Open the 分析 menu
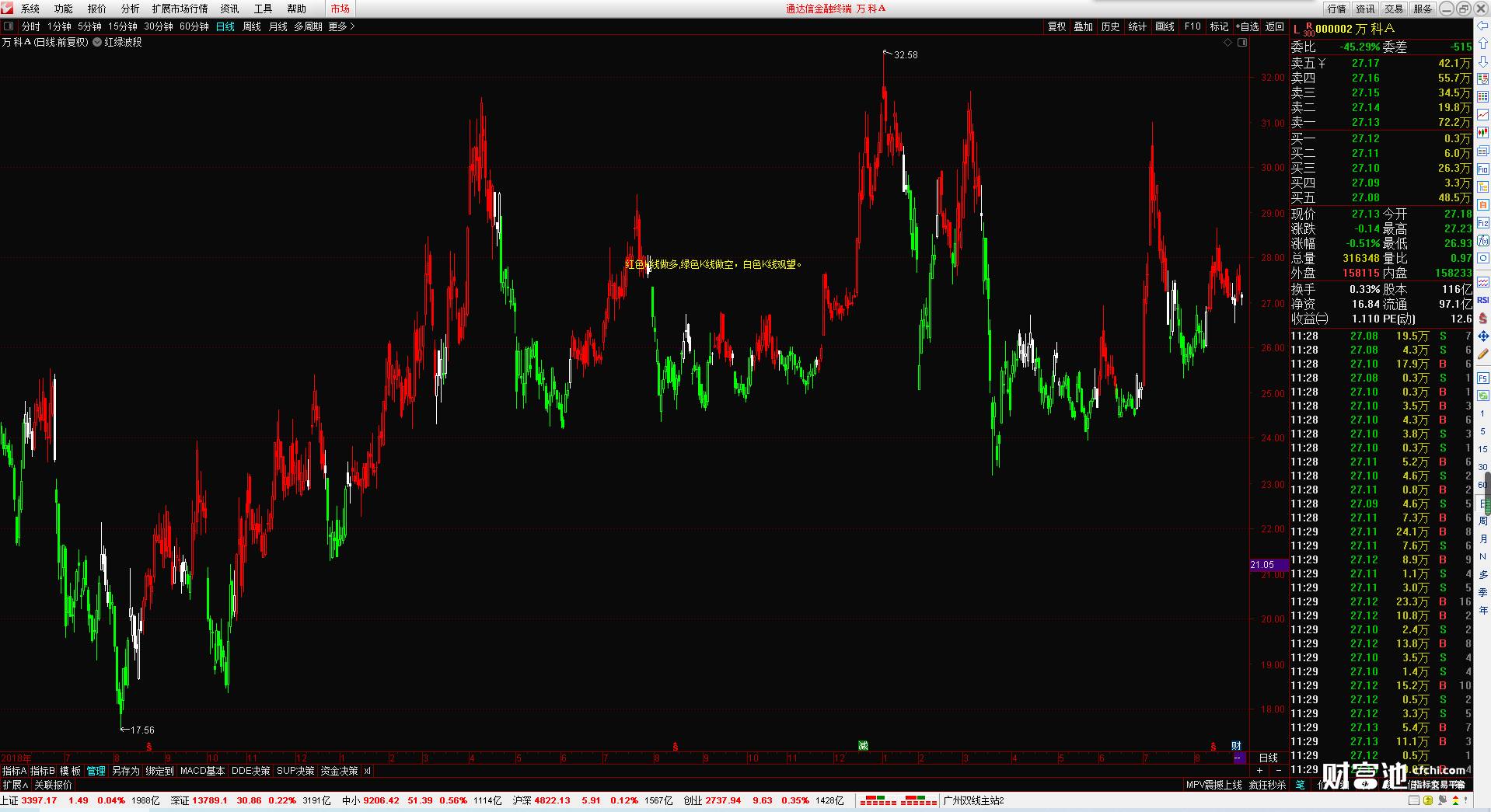This screenshot has height=812, width=1491. [131, 9]
